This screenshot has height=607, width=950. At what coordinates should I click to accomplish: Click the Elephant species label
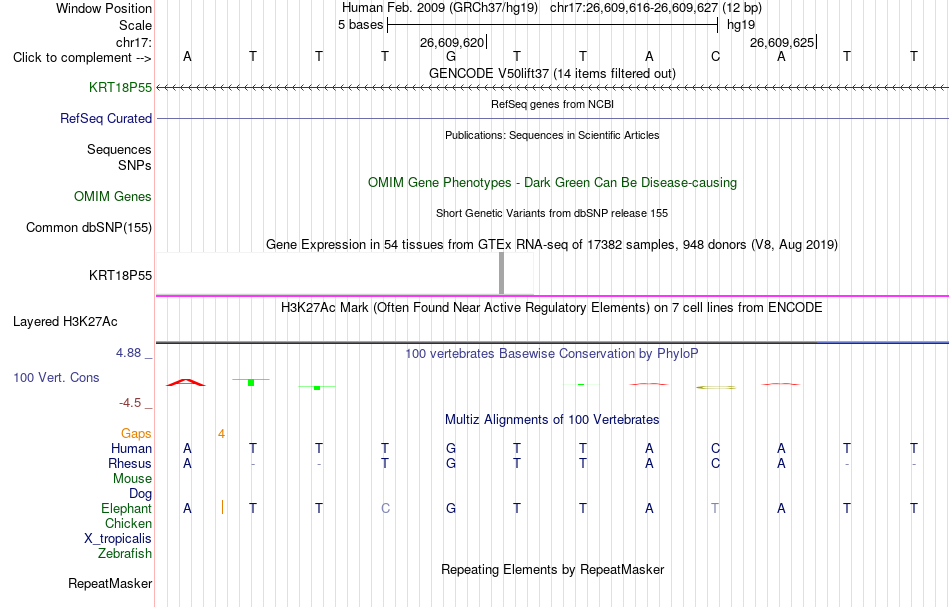click(126, 509)
